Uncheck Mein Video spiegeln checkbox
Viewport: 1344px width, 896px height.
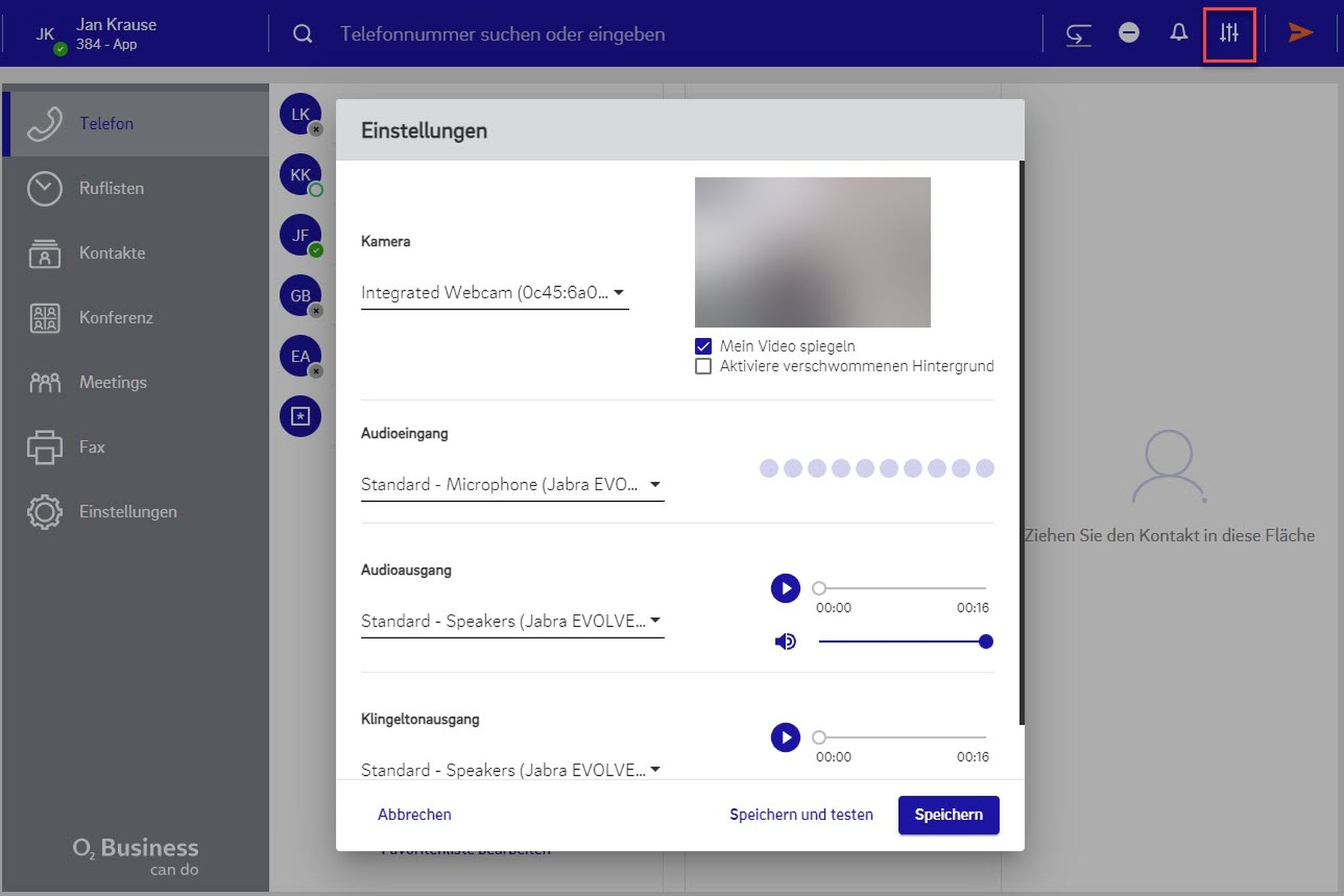click(x=703, y=346)
